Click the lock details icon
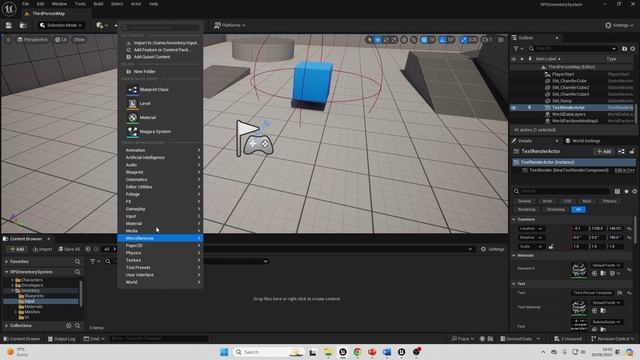This screenshot has height=360, width=640. (x=632, y=151)
